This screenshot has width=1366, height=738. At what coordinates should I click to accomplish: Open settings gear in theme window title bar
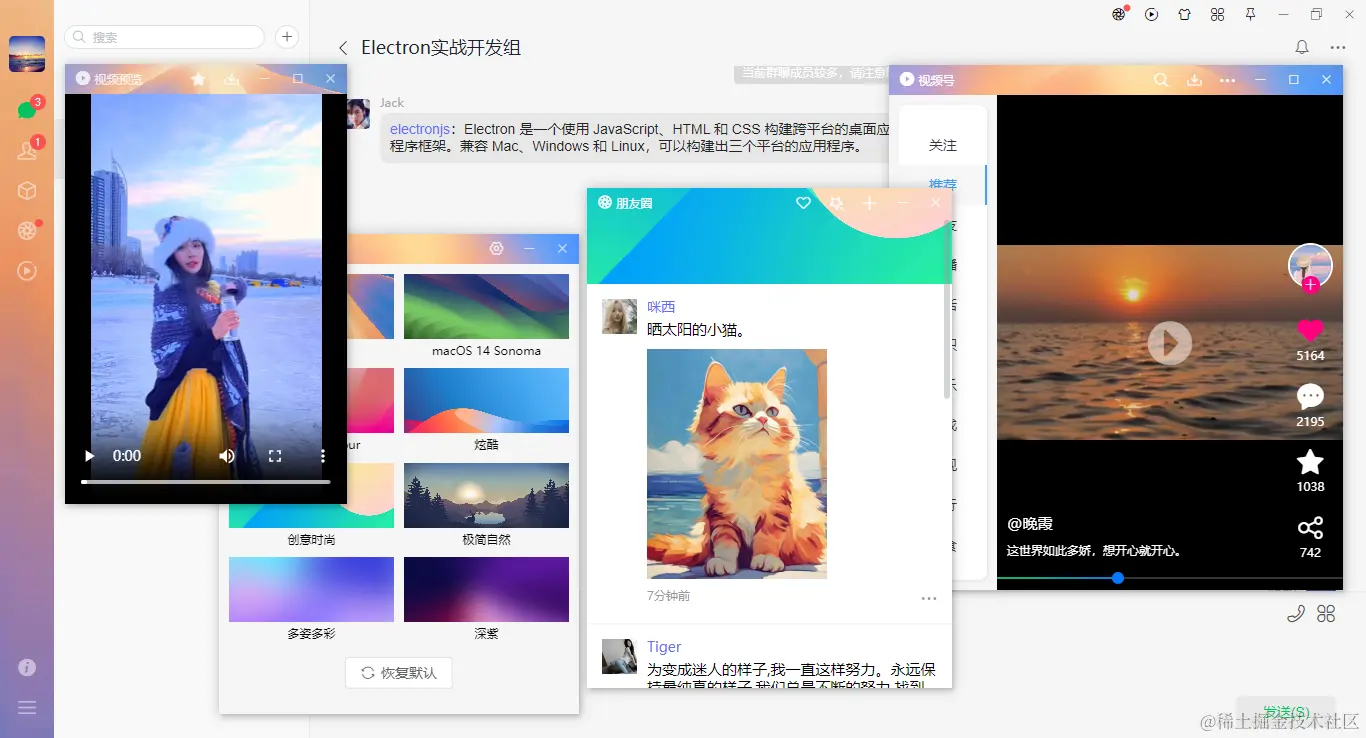[x=496, y=248]
